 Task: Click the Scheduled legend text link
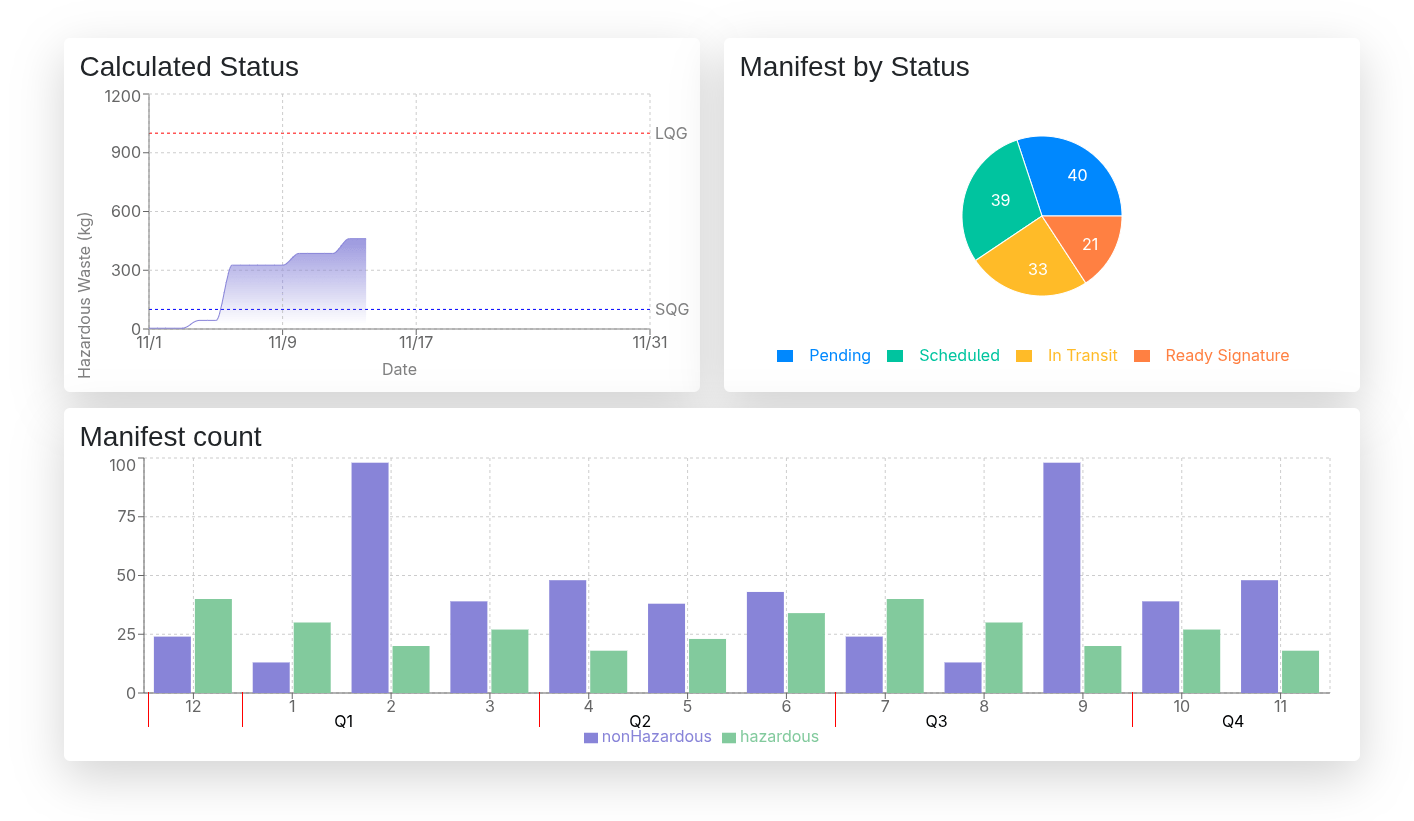(959, 355)
